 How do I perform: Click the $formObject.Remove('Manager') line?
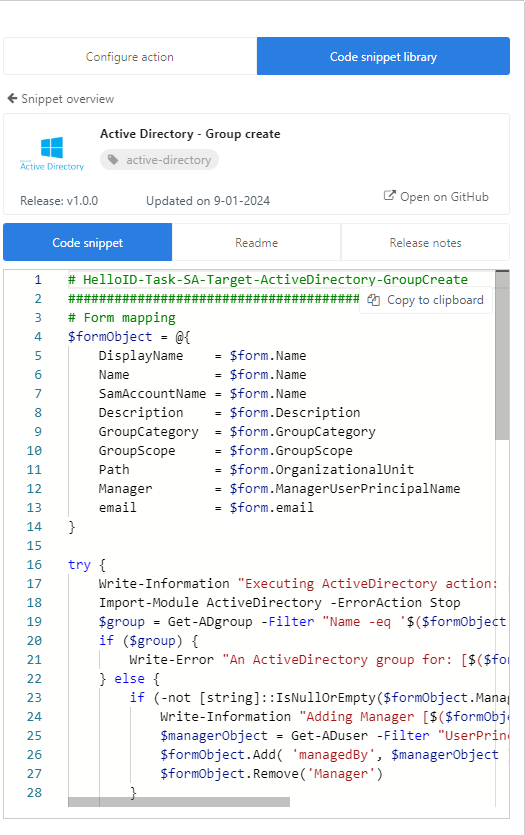pyautogui.click(x=272, y=774)
